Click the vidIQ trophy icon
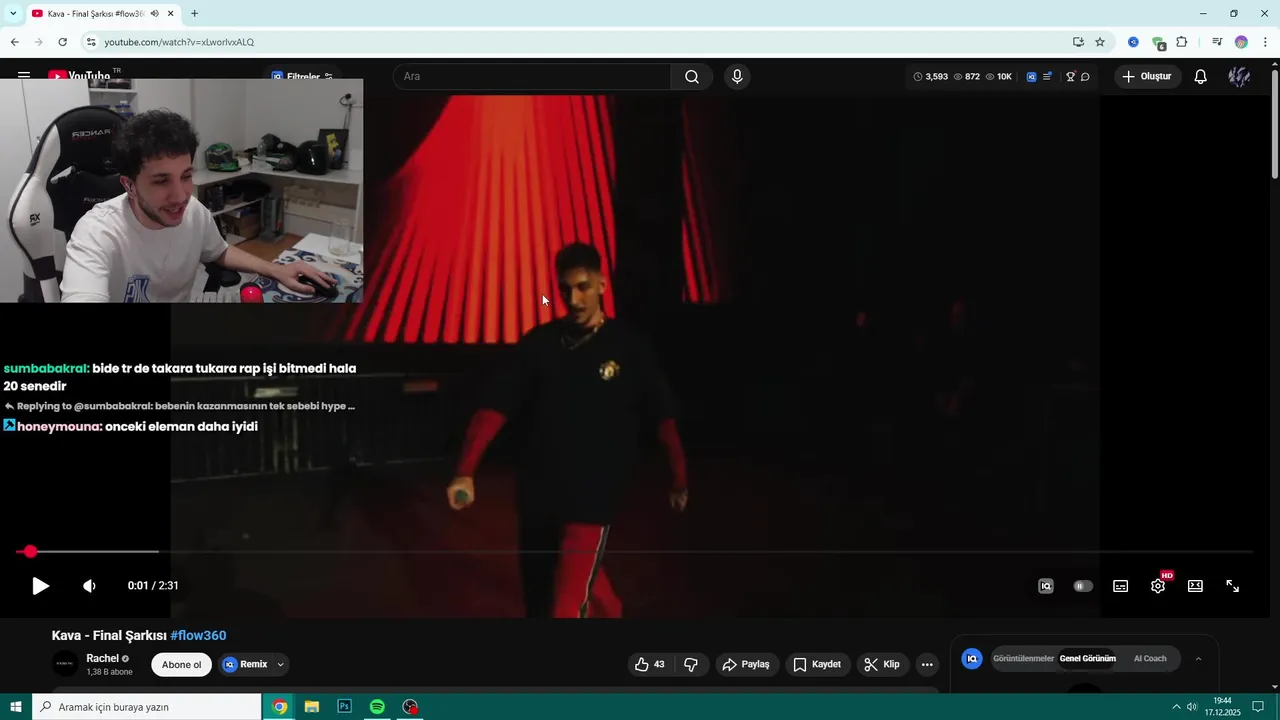 point(1070,77)
